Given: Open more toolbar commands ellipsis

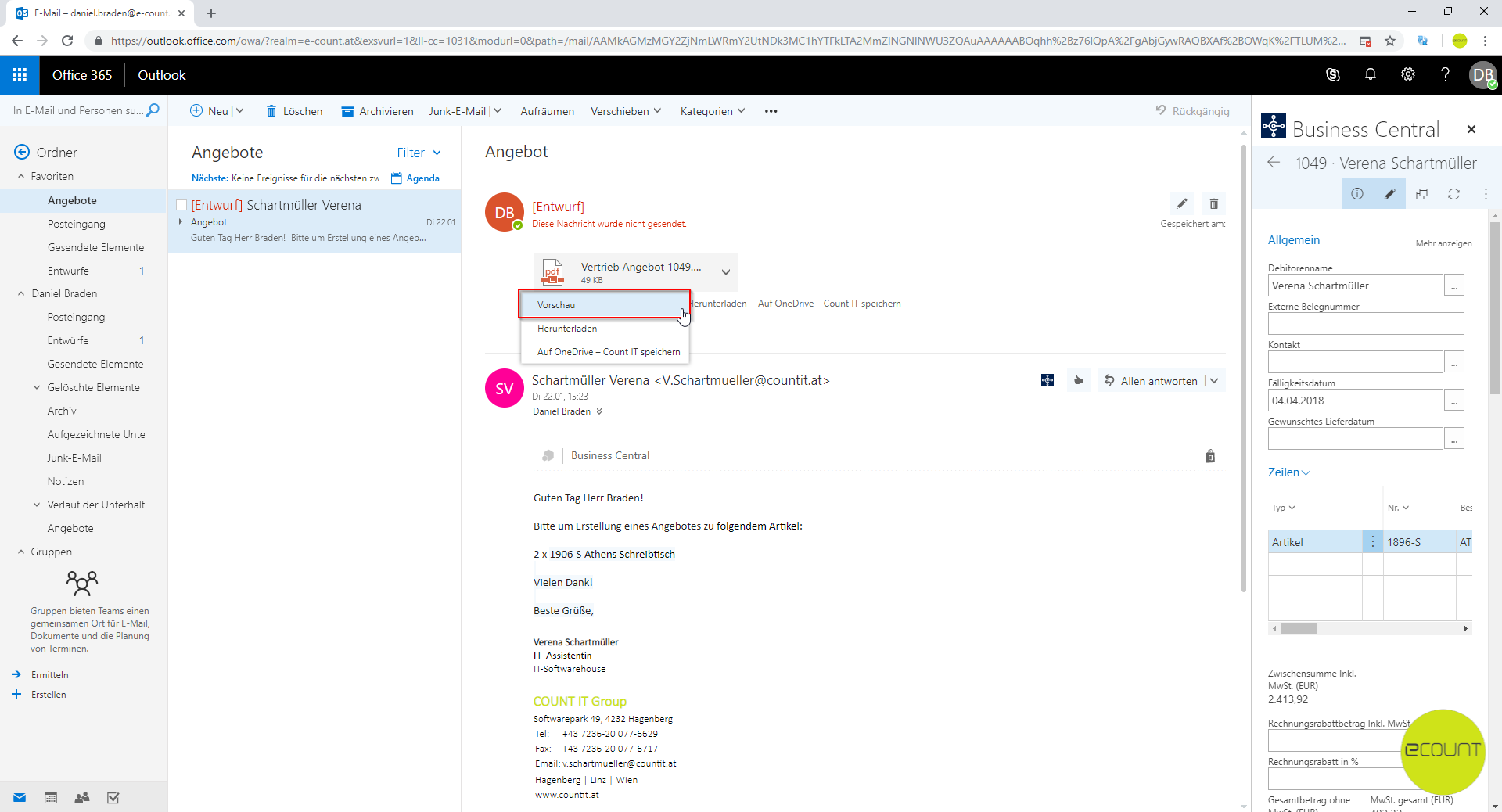Looking at the screenshot, I should [771, 111].
